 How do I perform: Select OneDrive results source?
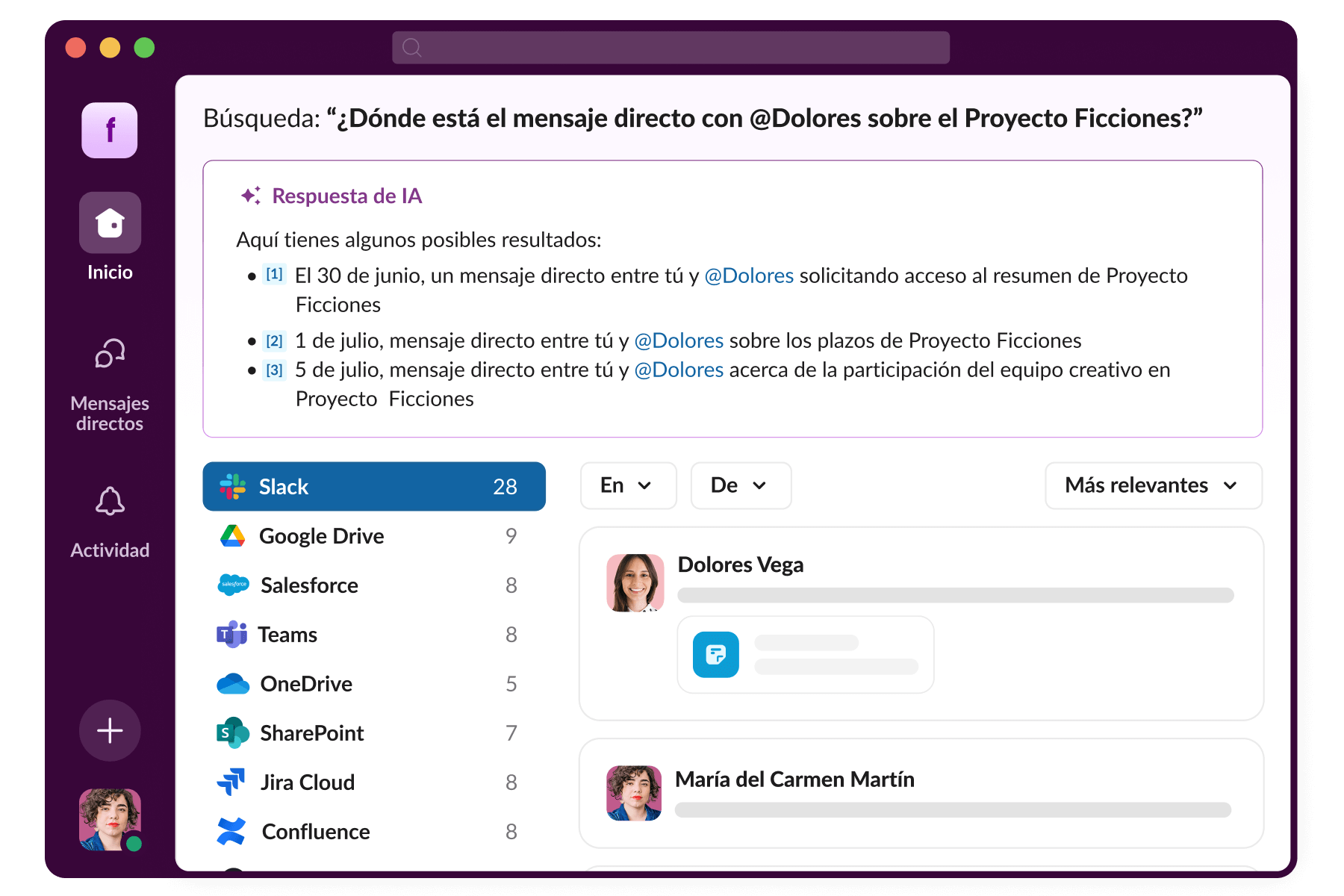coord(374,684)
